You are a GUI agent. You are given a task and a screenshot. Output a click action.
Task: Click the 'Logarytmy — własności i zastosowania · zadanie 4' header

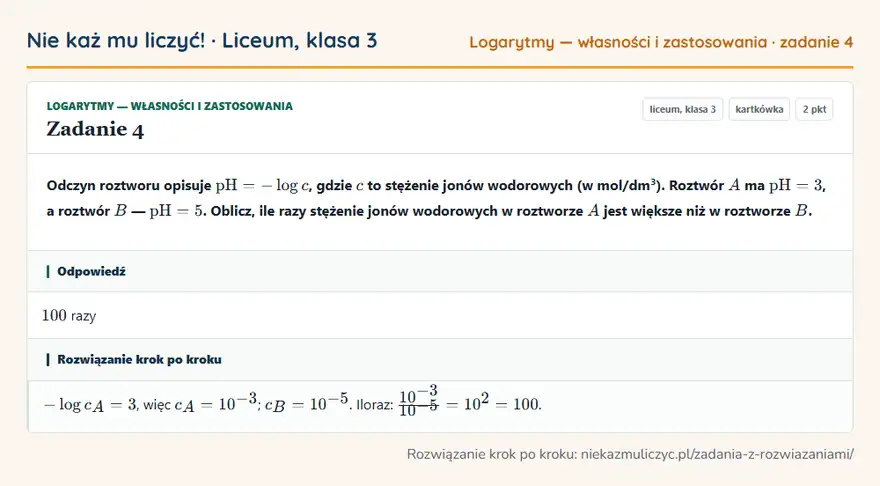tap(661, 42)
